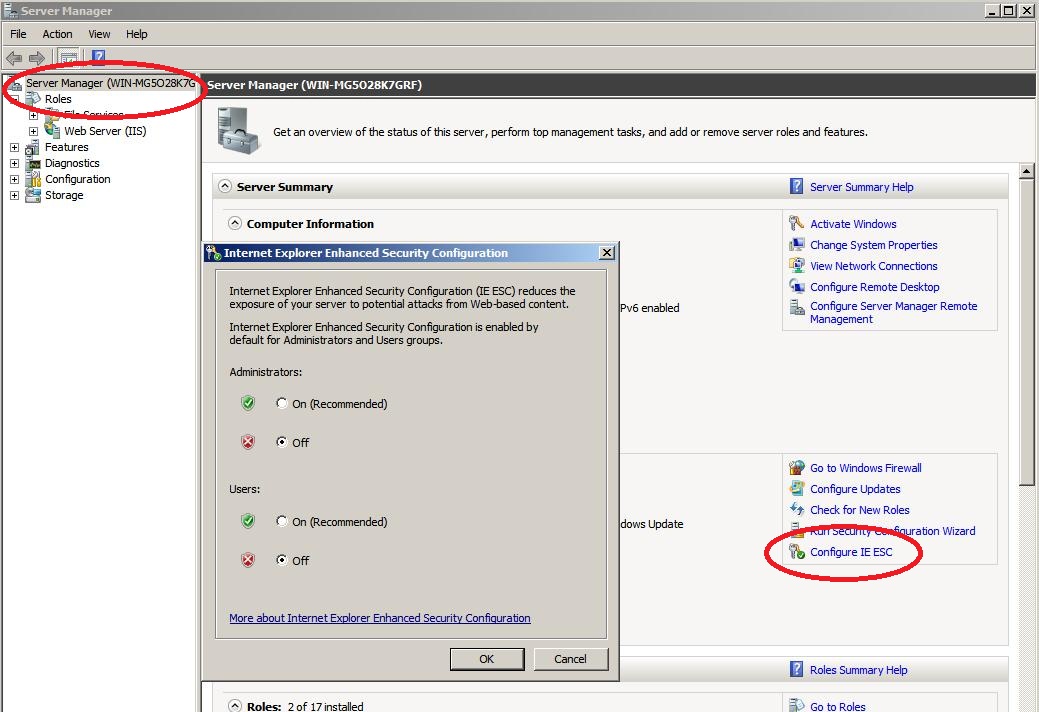Open More about Internet Explorer Enhanced Security link
Image resolution: width=1039 pixels, height=712 pixels.
click(380, 618)
